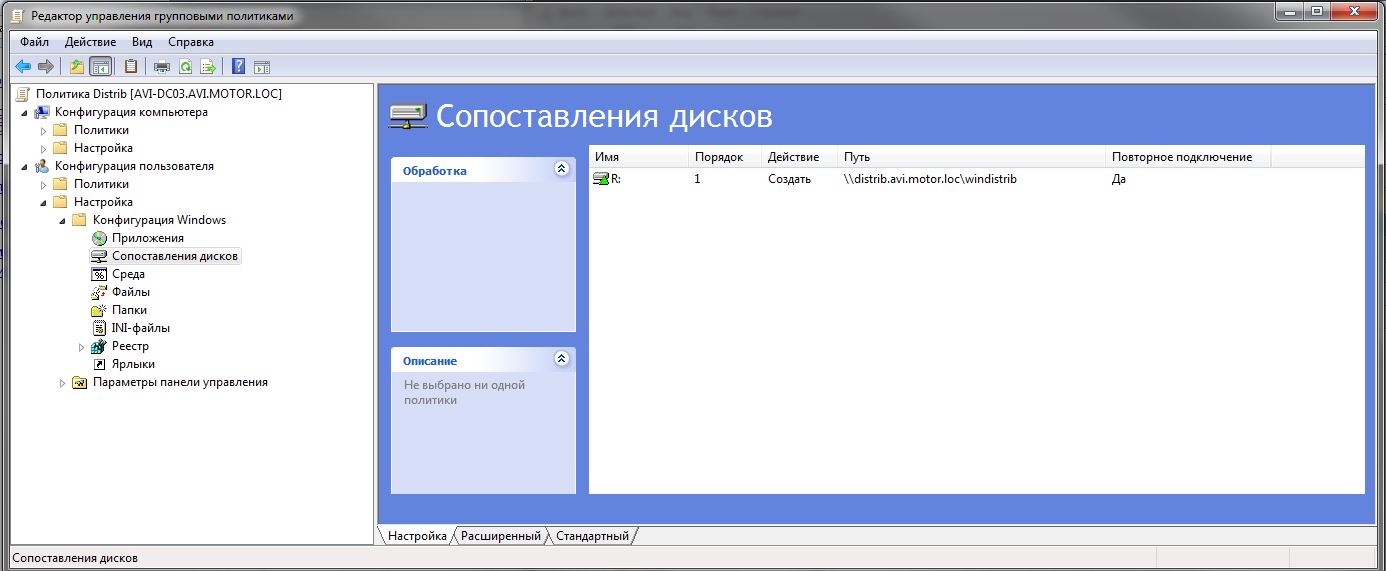This screenshot has width=1386, height=571.
Task: Select the Среда tree item label
Action: [128, 274]
